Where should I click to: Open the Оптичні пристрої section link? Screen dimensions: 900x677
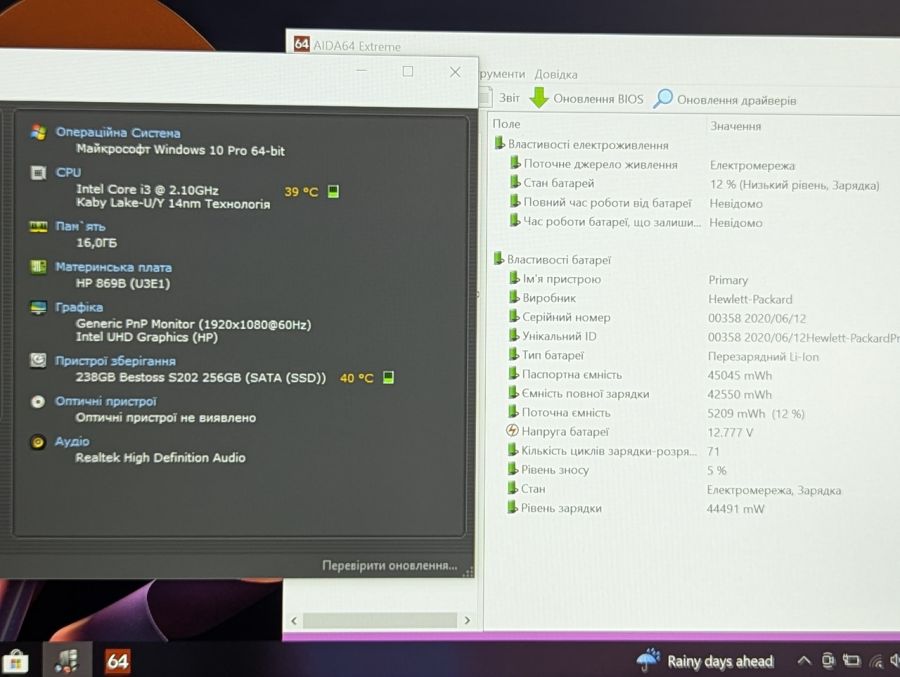tap(105, 401)
